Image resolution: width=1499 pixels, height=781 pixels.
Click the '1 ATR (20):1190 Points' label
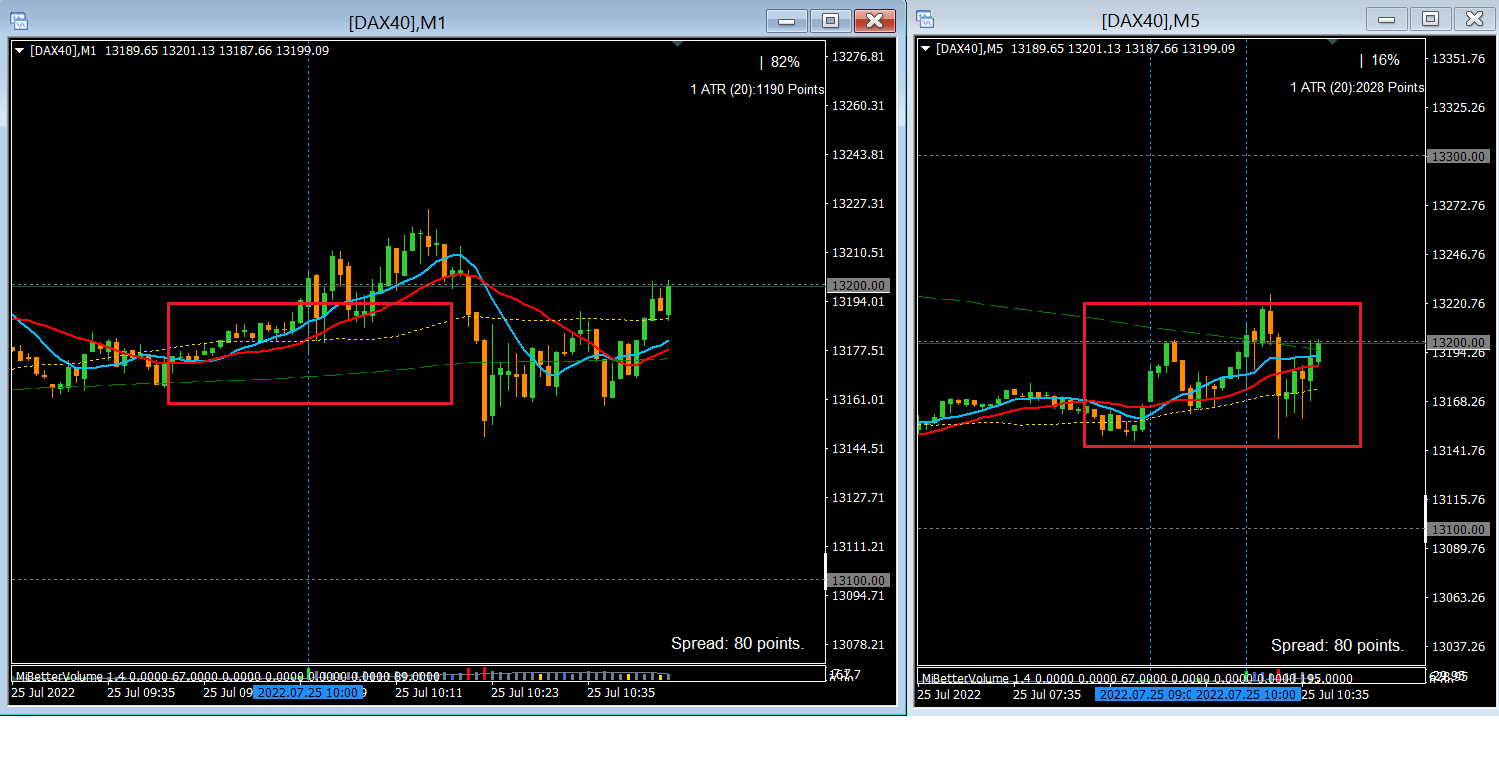[757, 90]
